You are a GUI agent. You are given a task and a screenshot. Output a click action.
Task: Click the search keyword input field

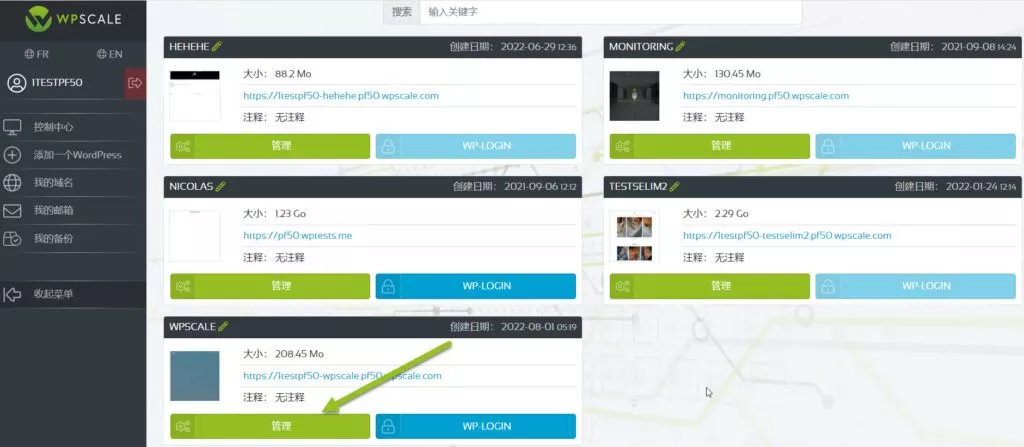[610, 12]
